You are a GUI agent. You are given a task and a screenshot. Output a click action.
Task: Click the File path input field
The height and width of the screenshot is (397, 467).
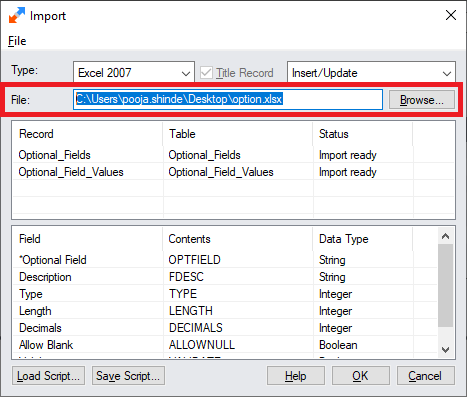(x=228, y=99)
